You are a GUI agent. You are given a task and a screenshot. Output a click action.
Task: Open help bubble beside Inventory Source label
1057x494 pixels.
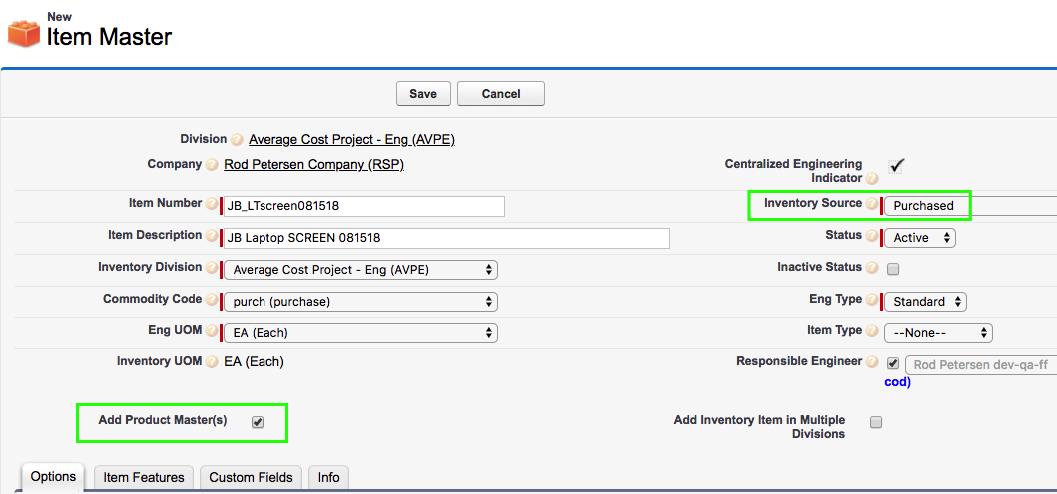[872, 204]
